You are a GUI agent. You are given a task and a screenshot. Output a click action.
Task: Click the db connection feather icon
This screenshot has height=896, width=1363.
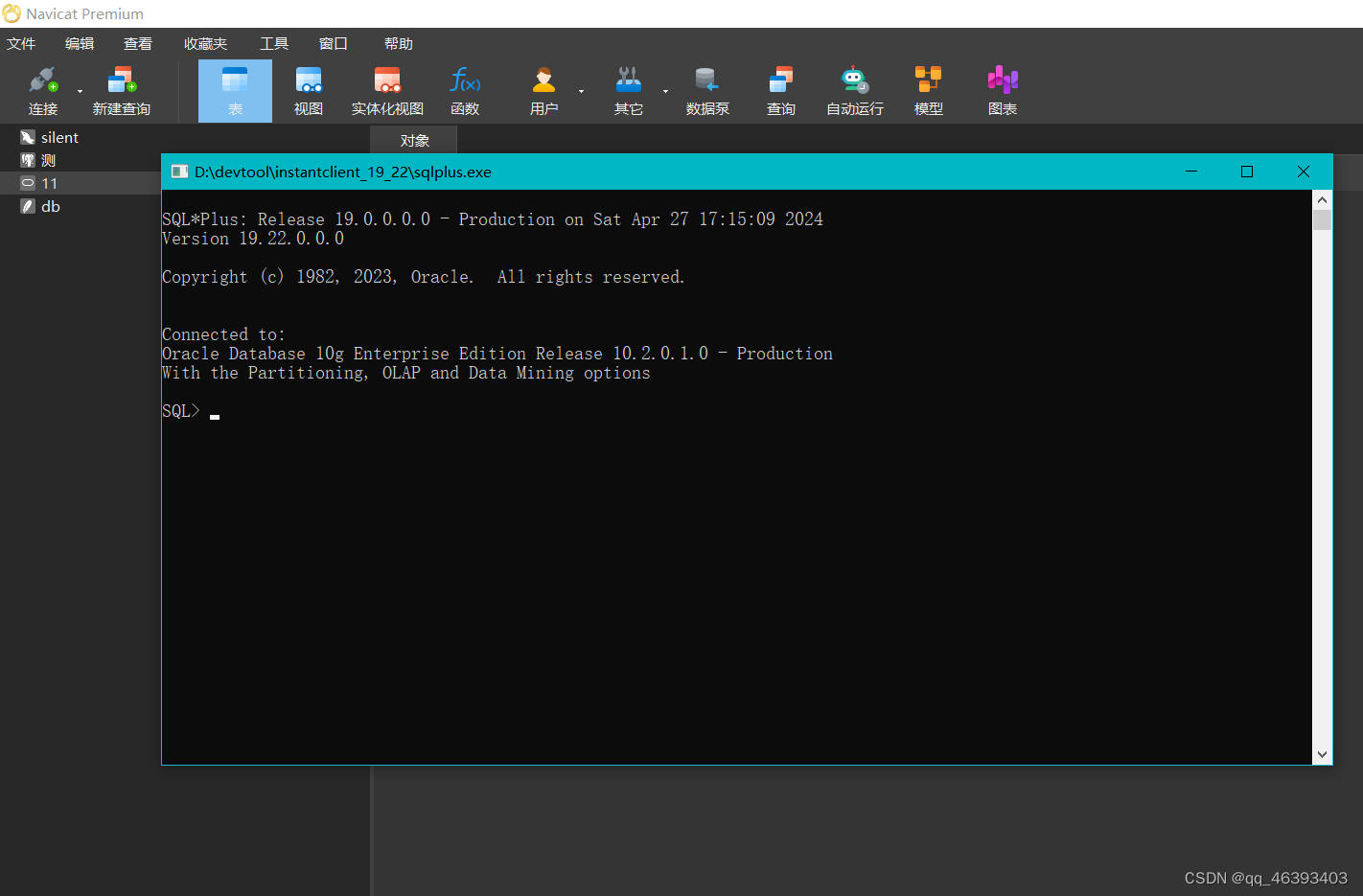pyautogui.click(x=28, y=206)
